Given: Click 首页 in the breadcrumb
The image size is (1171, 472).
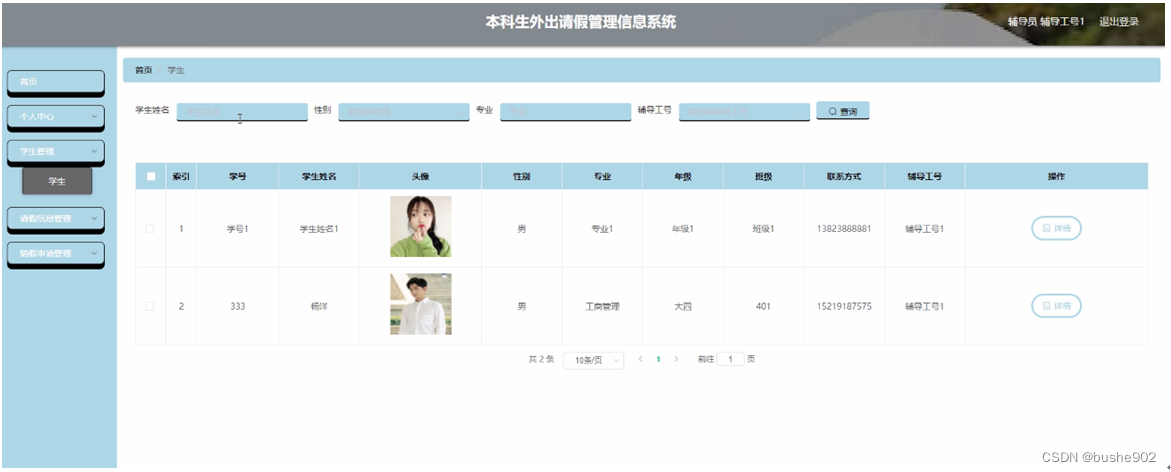Looking at the screenshot, I should 143,70.
